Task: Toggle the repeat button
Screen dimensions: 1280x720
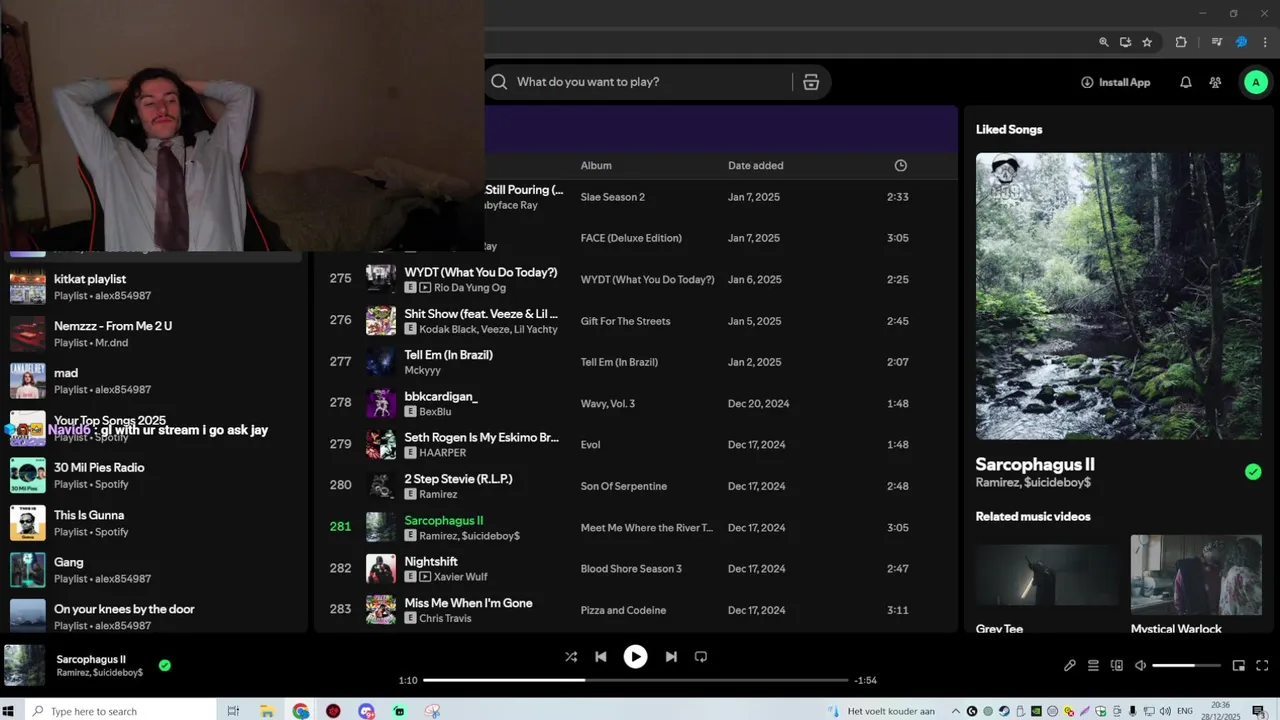Action: point(701,657)
